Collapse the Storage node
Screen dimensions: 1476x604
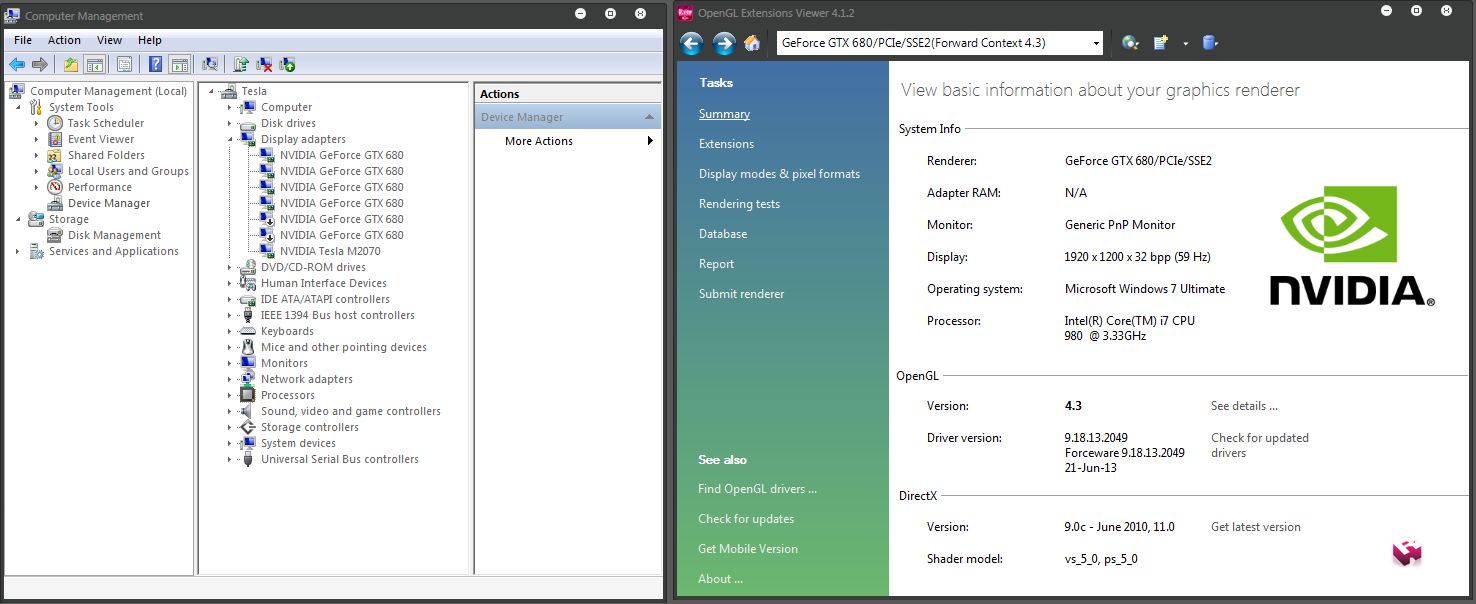(18, 219)
